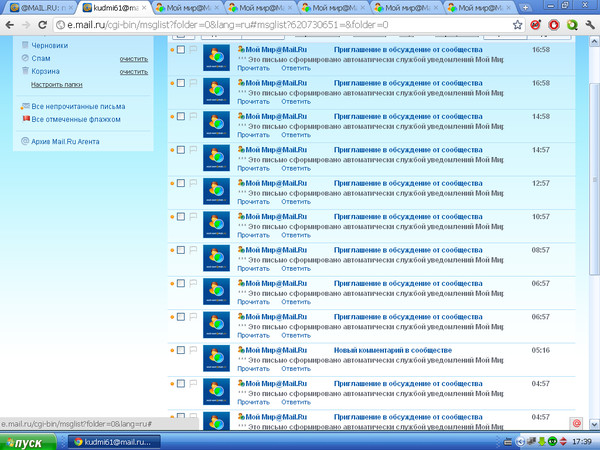The height and width of the screenshot is (450, 600).
Task: Tick checkbox of 08:57 message
Action: coord(181,250)
